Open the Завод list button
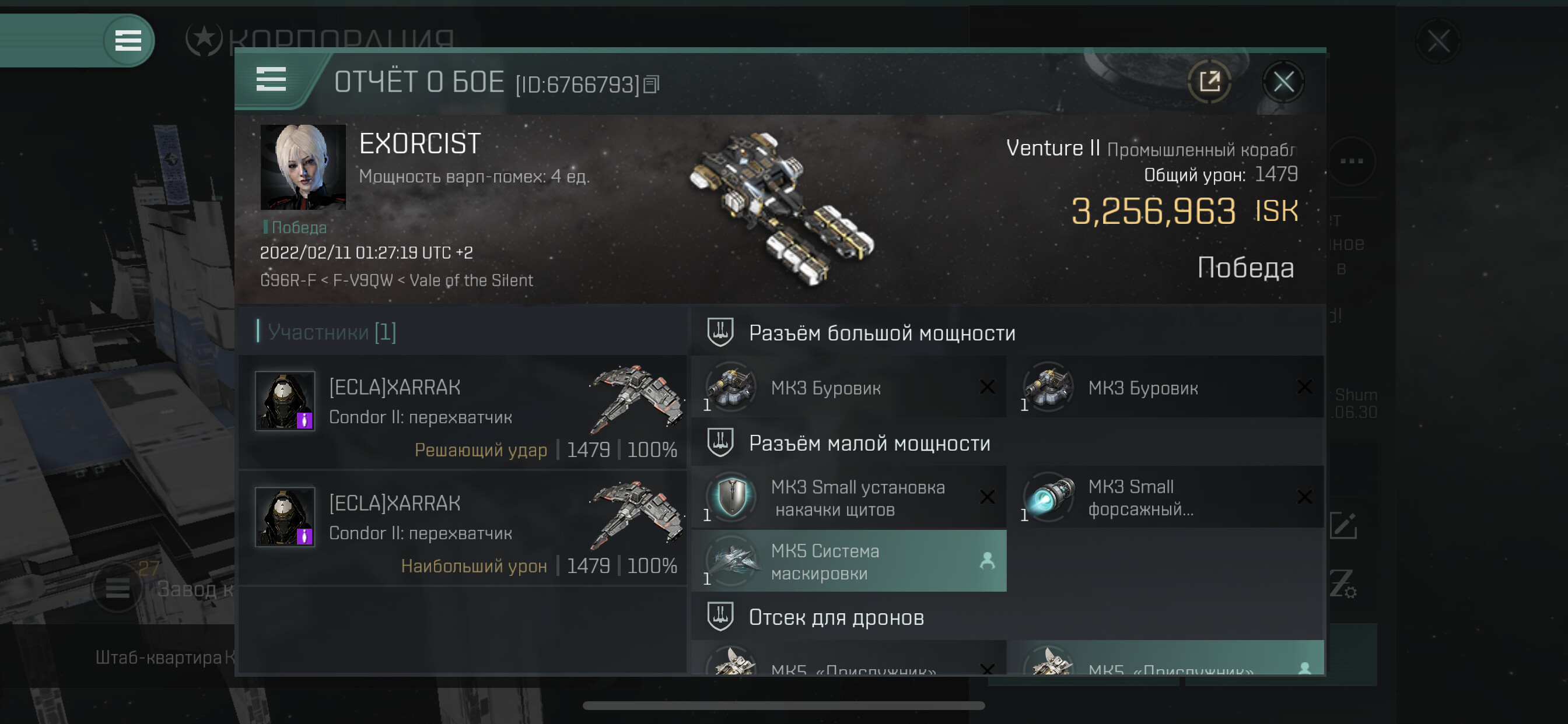The width and height of the screenshot is (1568, 724). point(117,588)
